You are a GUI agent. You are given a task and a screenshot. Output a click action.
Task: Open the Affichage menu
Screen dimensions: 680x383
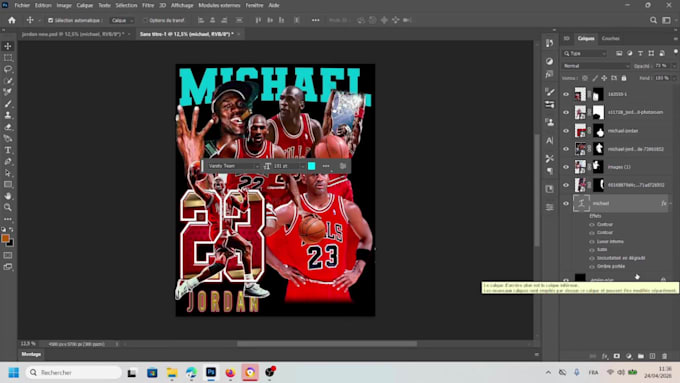(x=182, y=5)
